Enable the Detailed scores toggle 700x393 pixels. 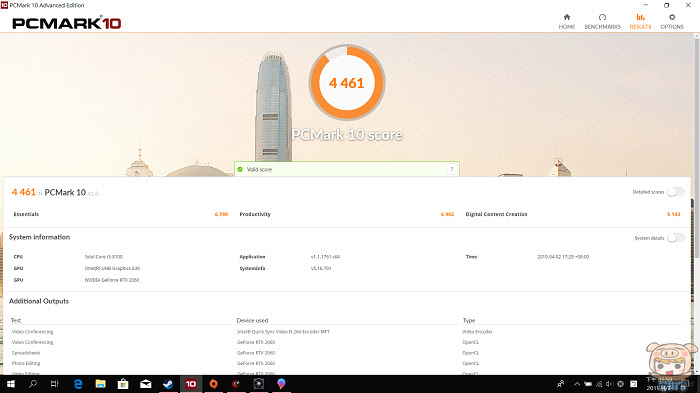(675, 192)
